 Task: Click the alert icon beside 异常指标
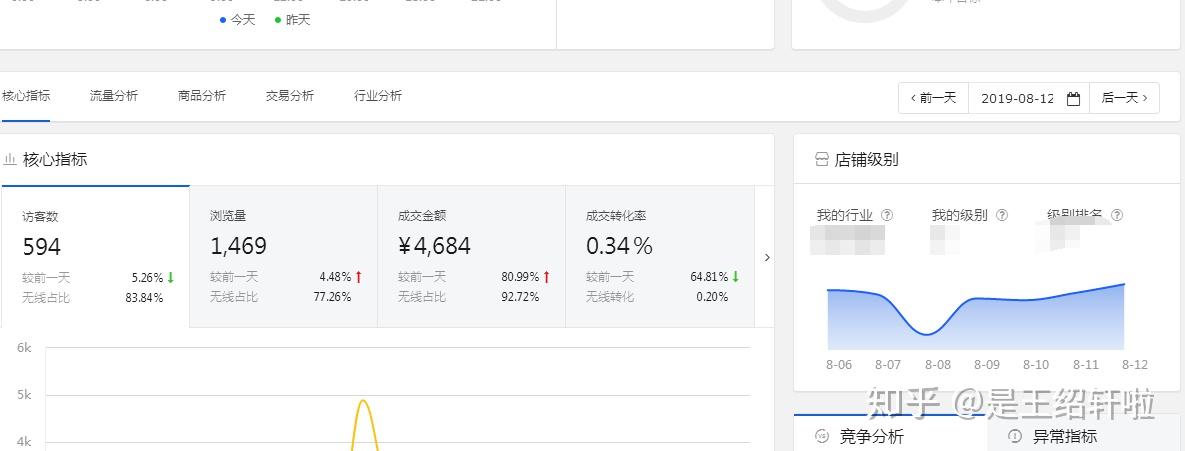tap(1015, 436)
